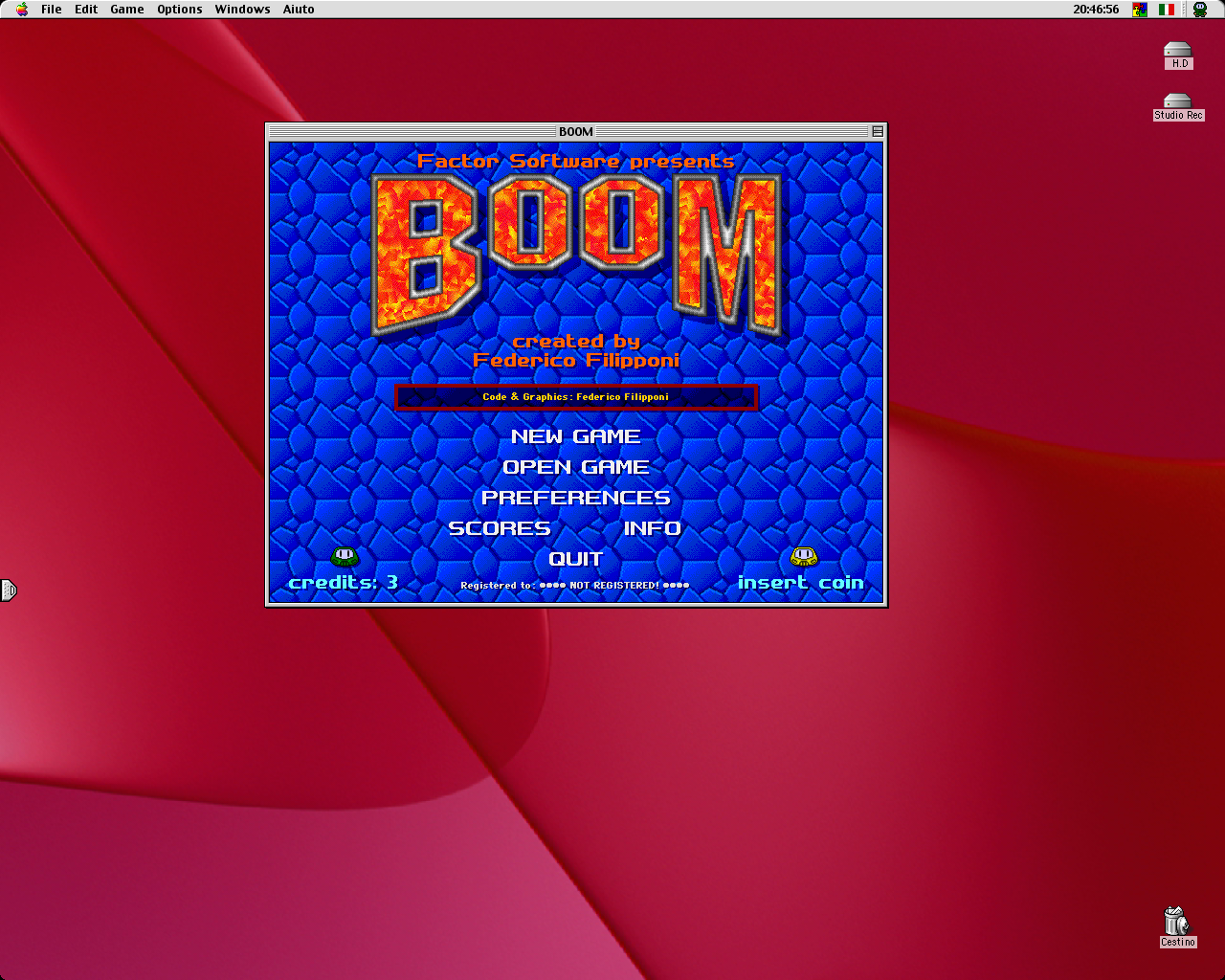Click the credits: 3 counter
The width and height of the screenshot is (1225, 980).
click(x=343, y=582)
